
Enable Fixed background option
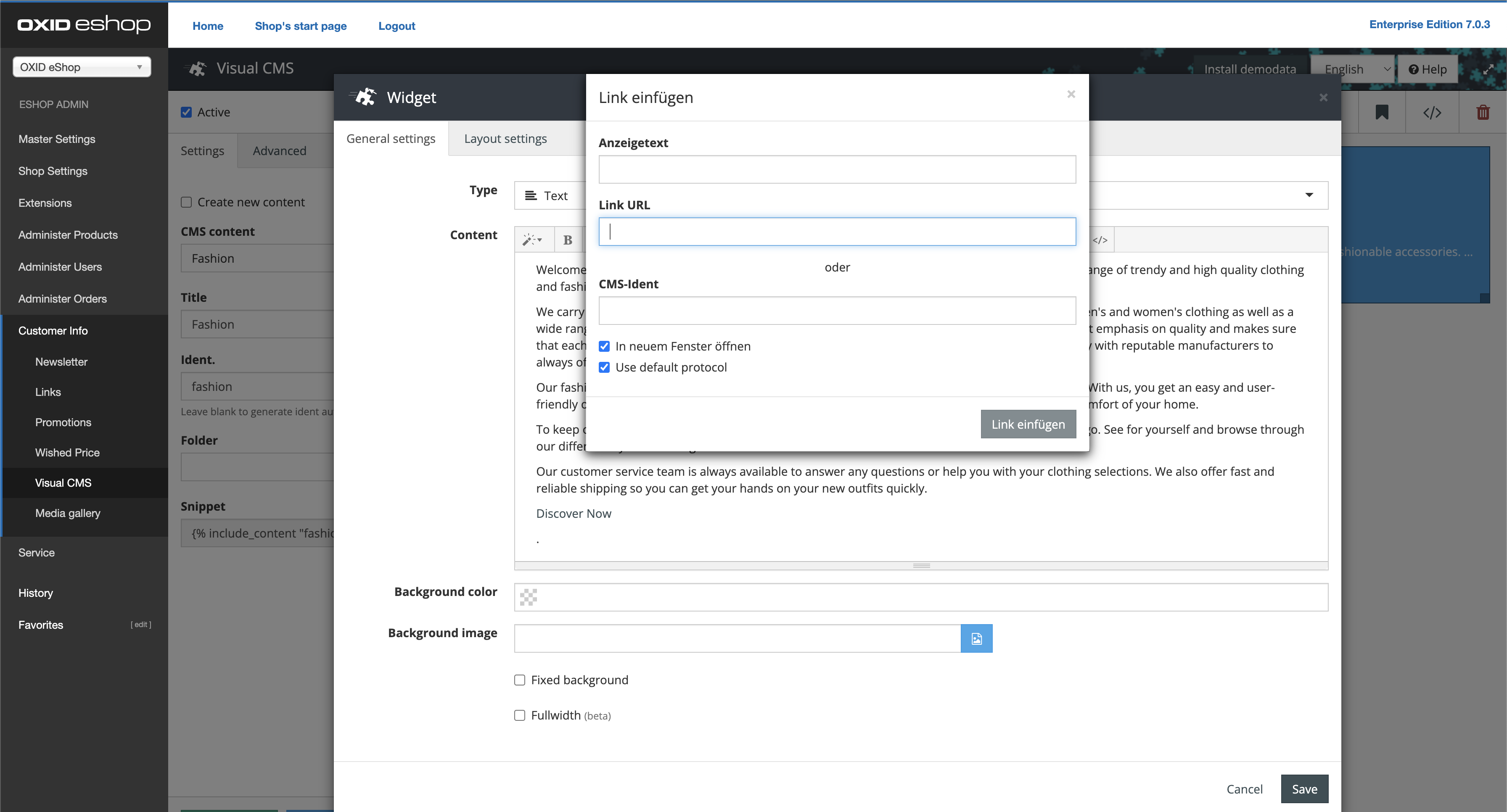click(519, 680)
